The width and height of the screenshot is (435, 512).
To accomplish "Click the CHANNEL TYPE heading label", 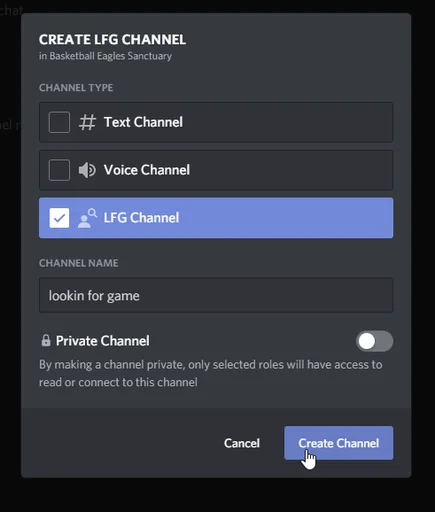I will tap(76, 88).
